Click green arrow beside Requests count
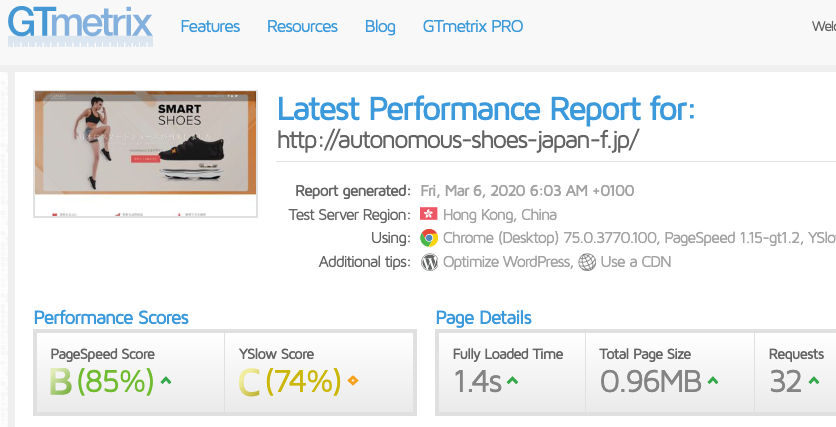 pyautogui.click(x=814, y=381)
